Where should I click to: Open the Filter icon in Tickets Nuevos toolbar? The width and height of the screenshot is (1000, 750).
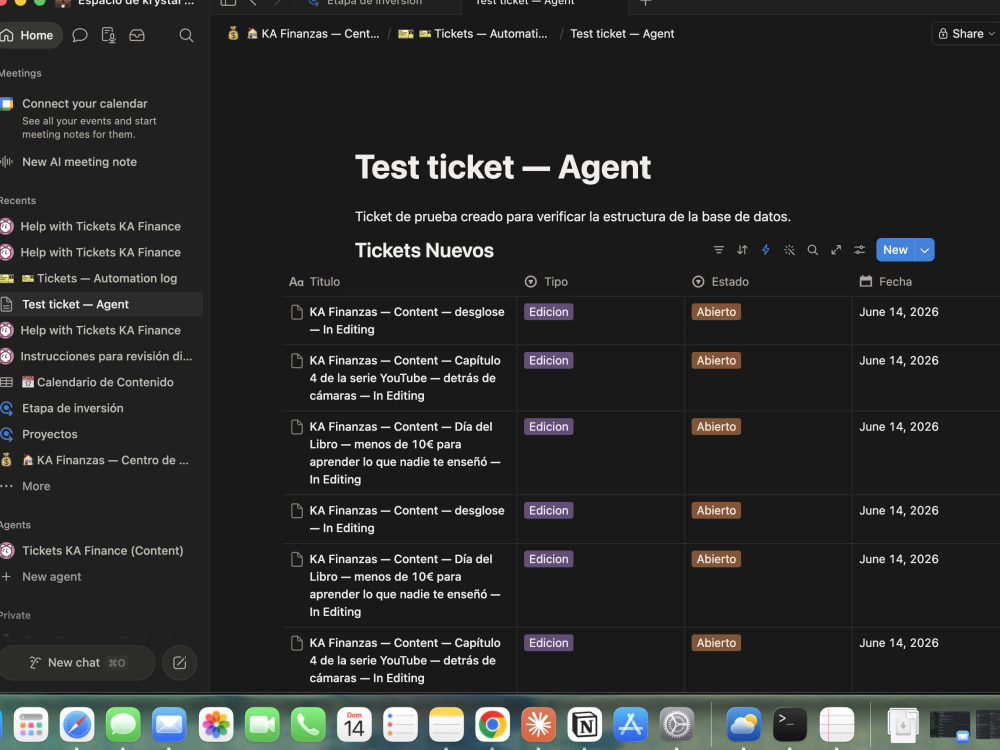[719, 250]
